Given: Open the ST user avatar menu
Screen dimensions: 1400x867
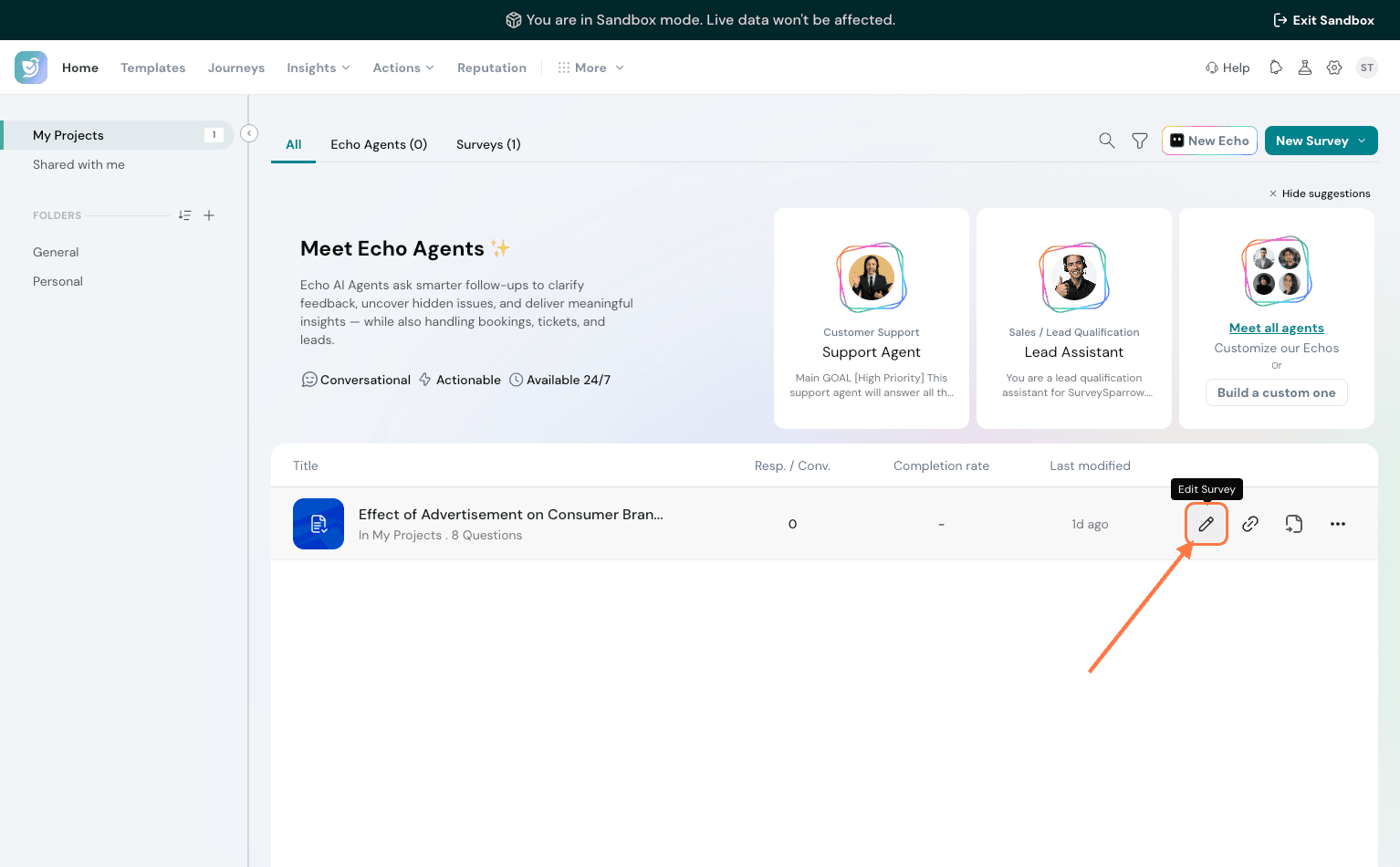Looking at the screenshot, I should point(1367,68).
